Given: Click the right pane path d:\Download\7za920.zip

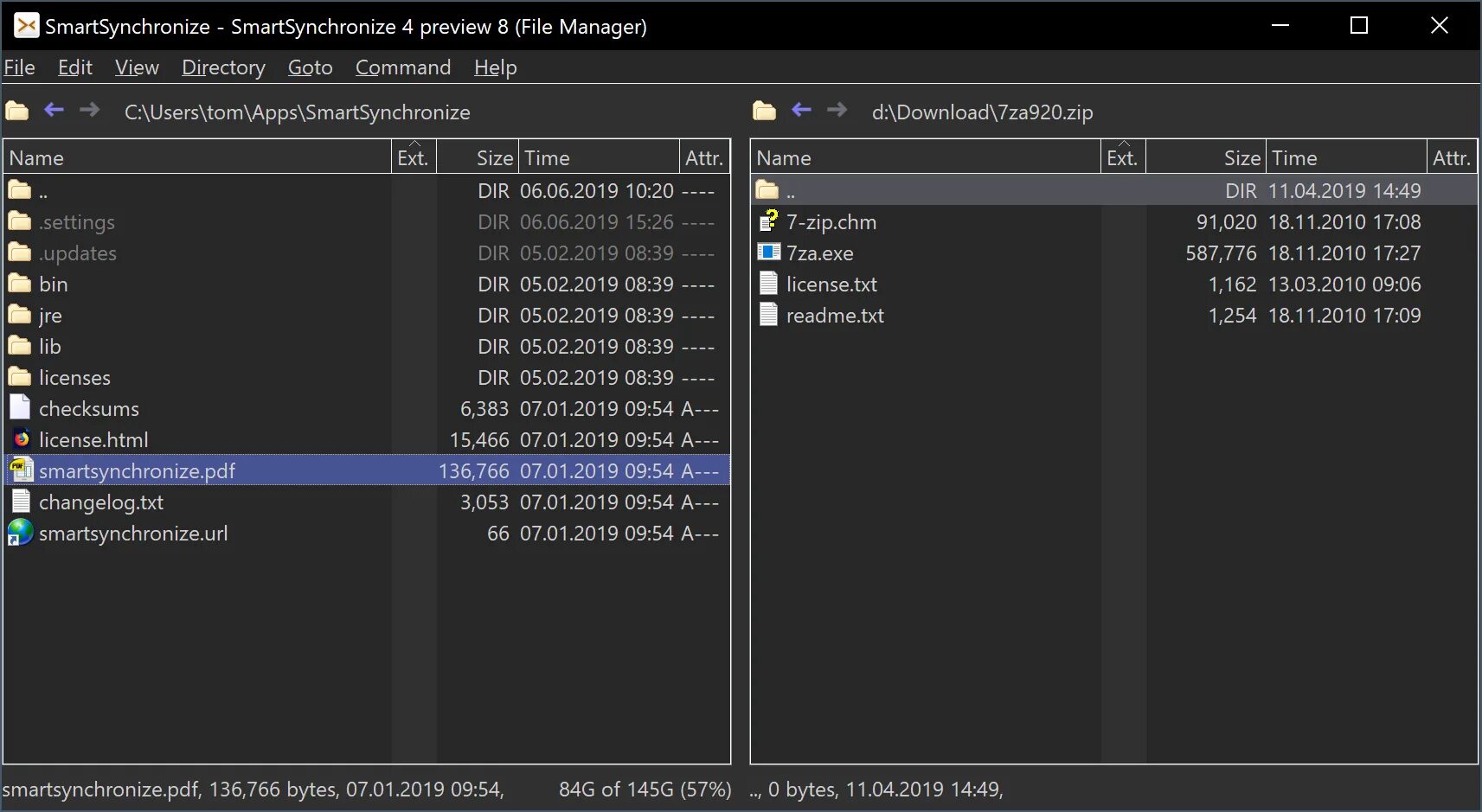Looking at the screenshot, I should click(983, 112).
